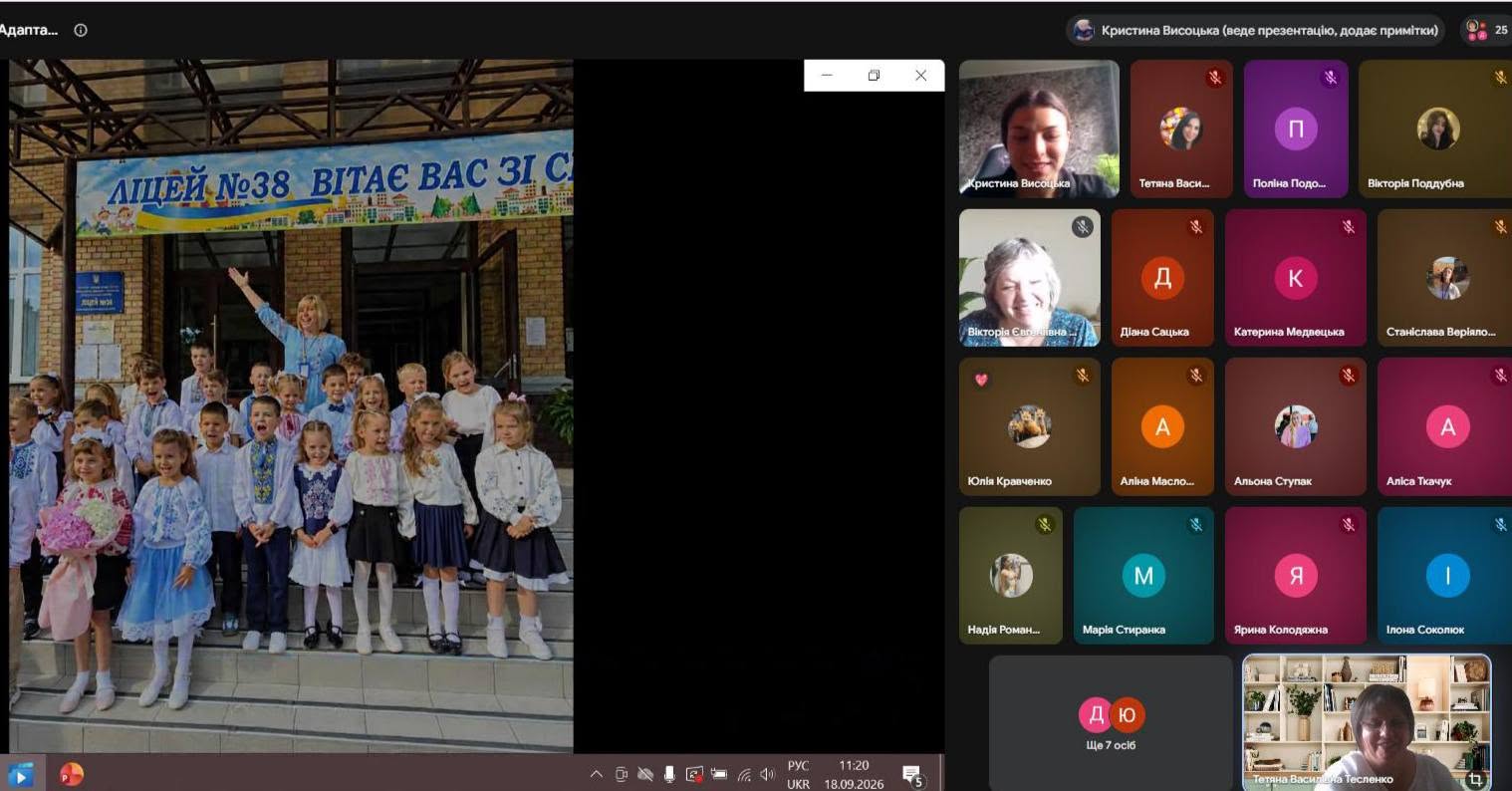Open the volume speaker icon in the tray
The image size is (1512, 791).
(767, 774)
